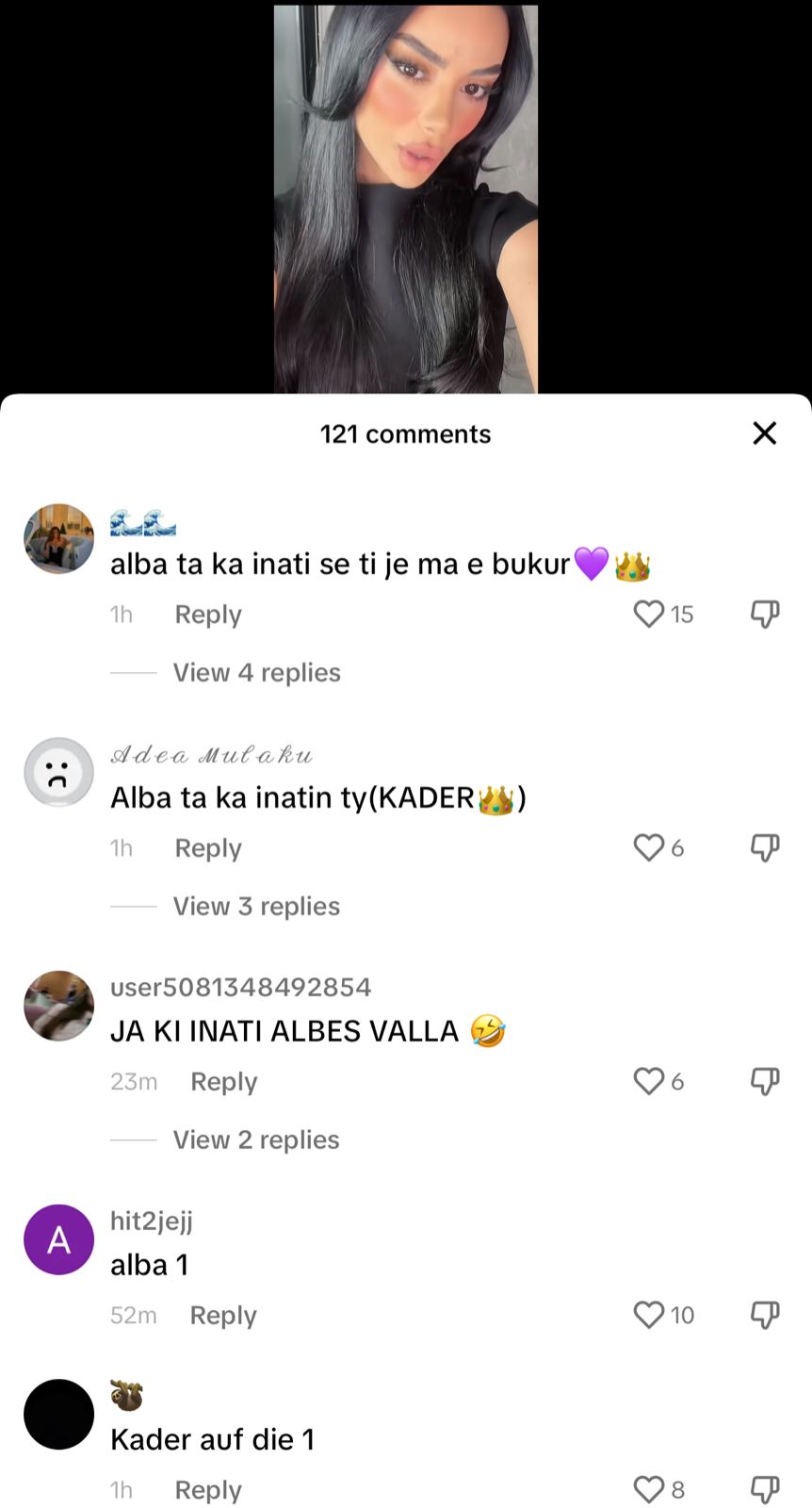
Task: Close the 121 comments panel
Action: [765, 434]
